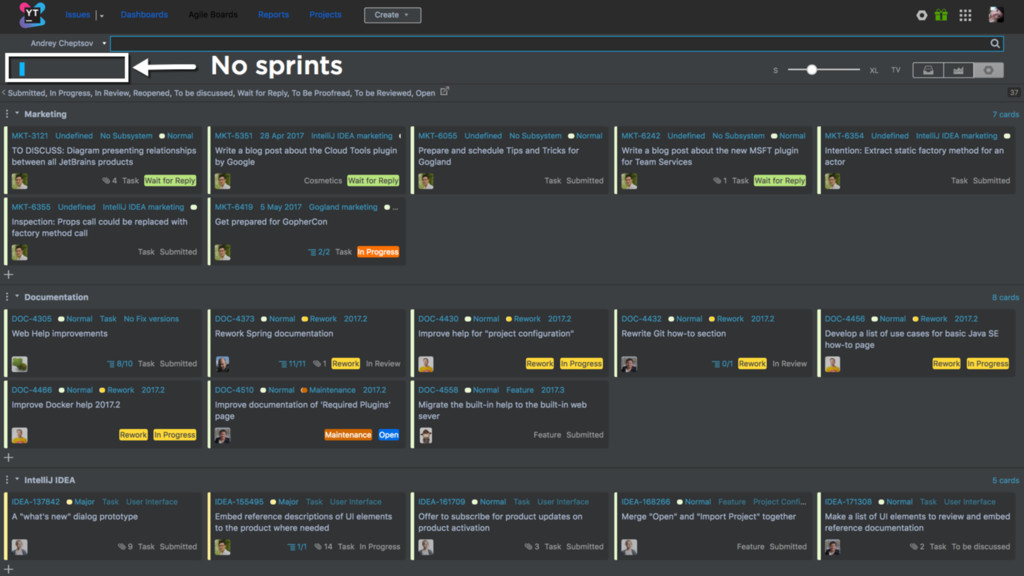Click assignee avatar on IDEA-171308 card
Viewport: 1024px width, 576px height.
832,547
